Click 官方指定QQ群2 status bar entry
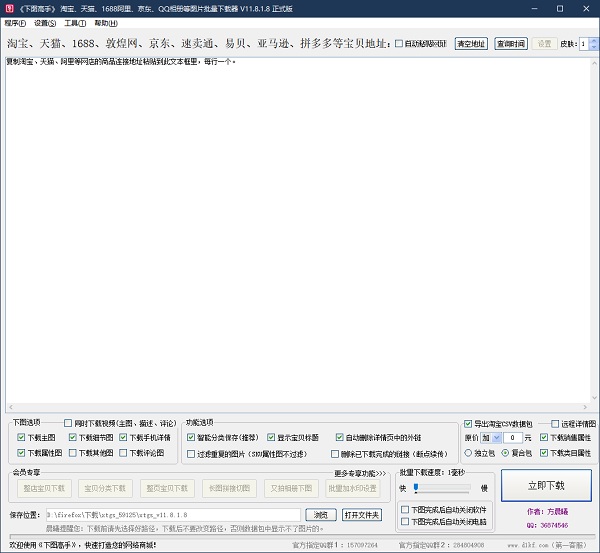Screen dimensions: 600x553 click(442, 545)
